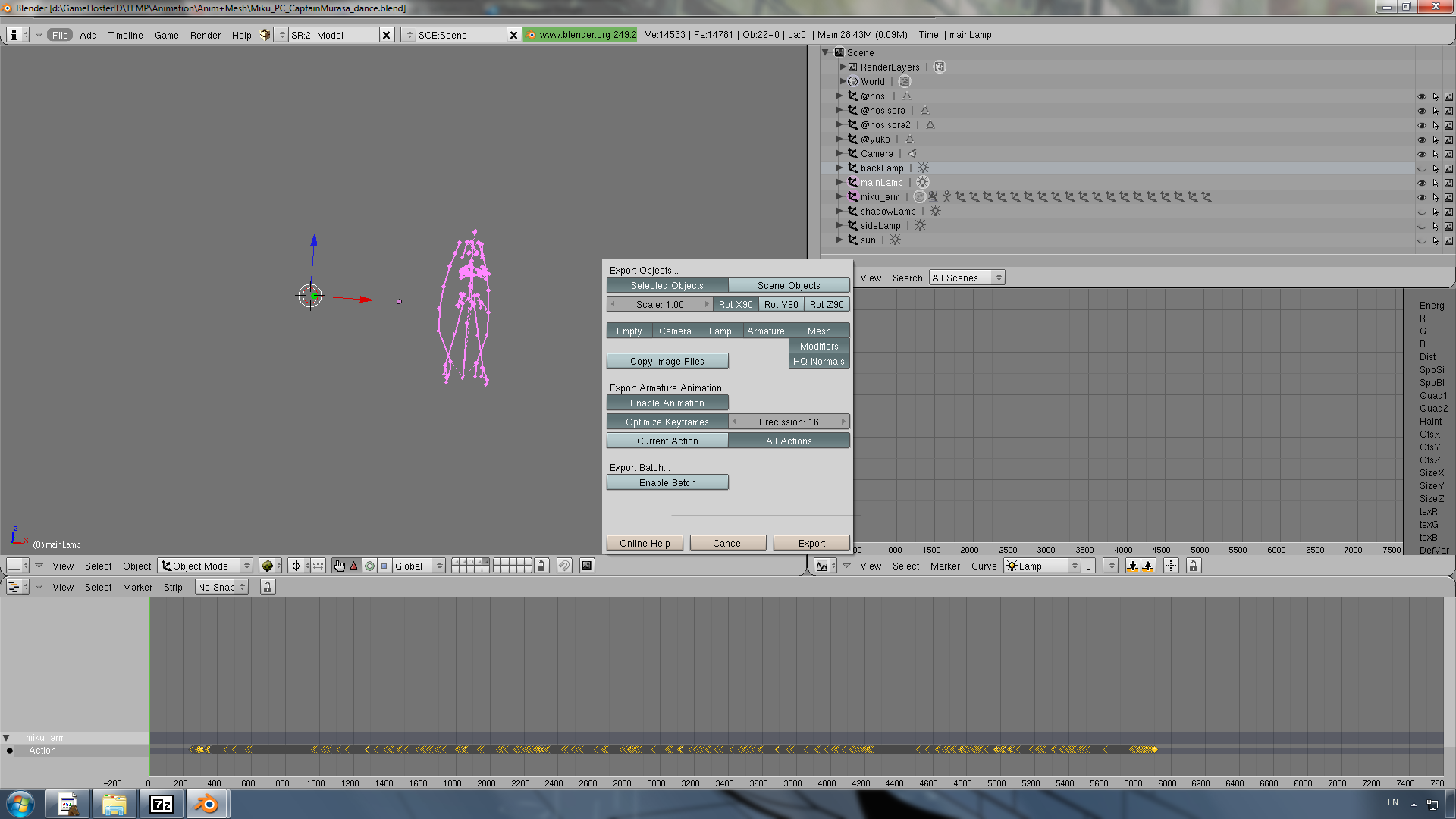The height and width of the screenshot is (819, 1456).
Task: Click the www.blender.org 249.2 link
Action: pos(581,35)
